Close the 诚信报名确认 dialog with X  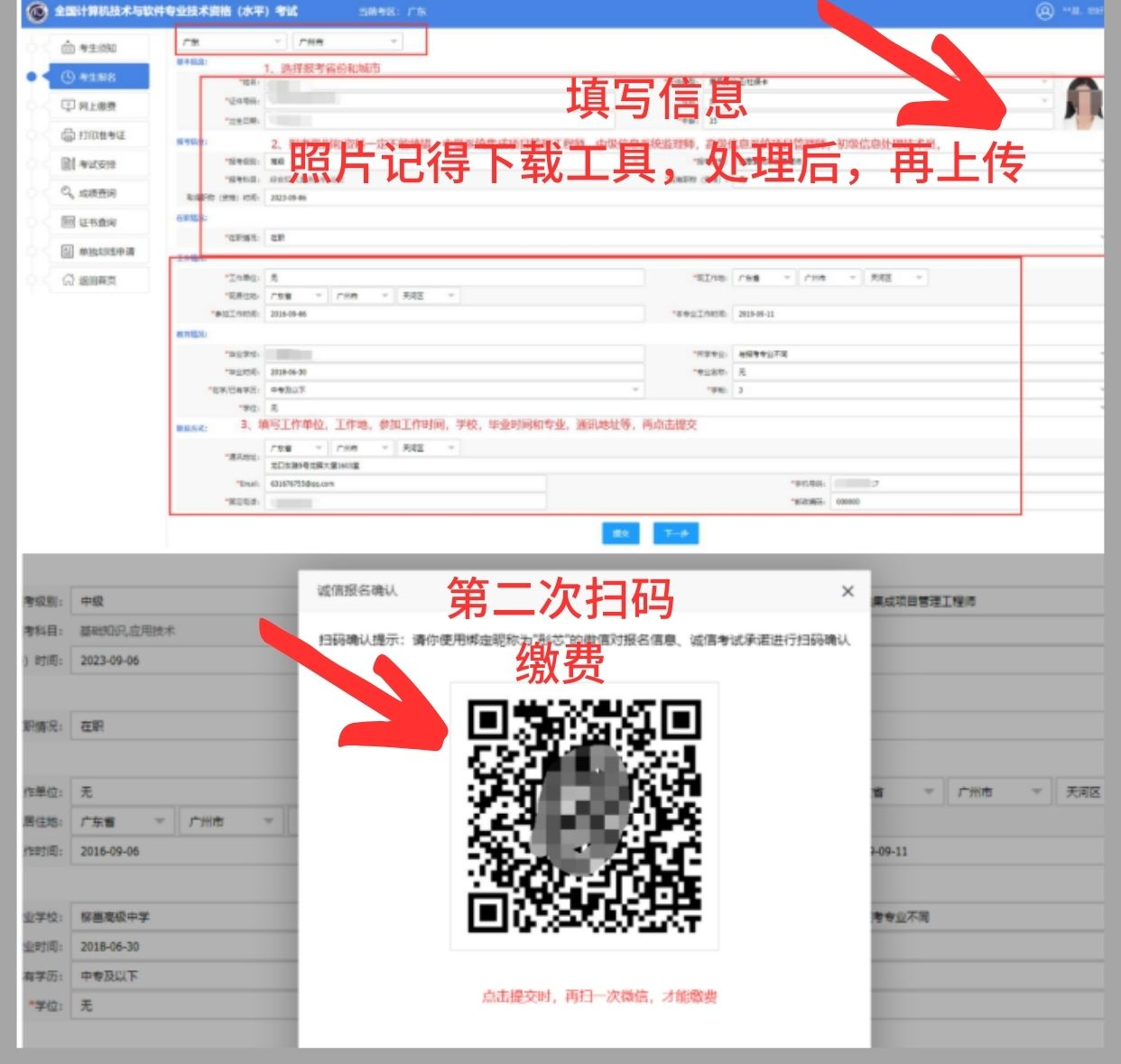(x=848, y=591)
